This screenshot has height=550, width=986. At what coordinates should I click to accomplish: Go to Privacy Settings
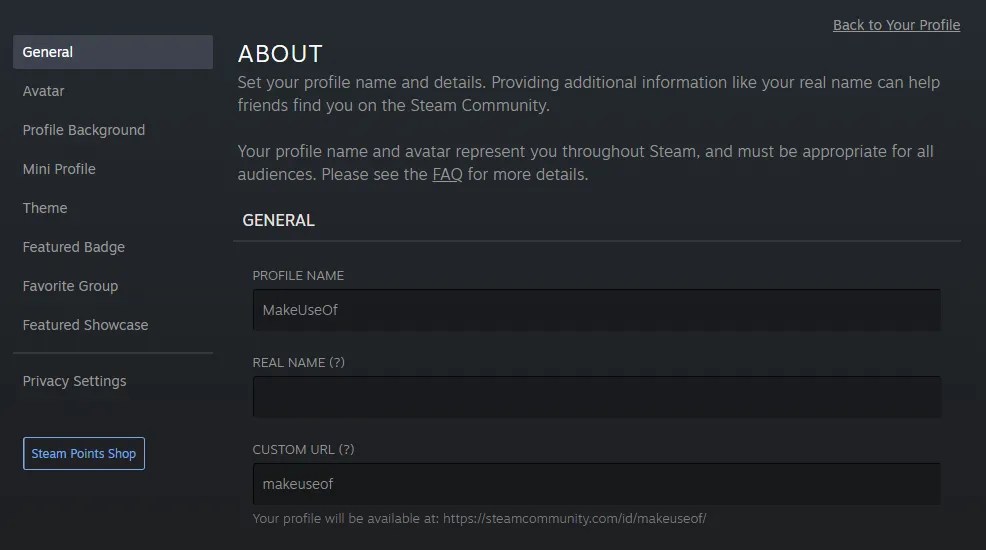(x=74, y=381)
